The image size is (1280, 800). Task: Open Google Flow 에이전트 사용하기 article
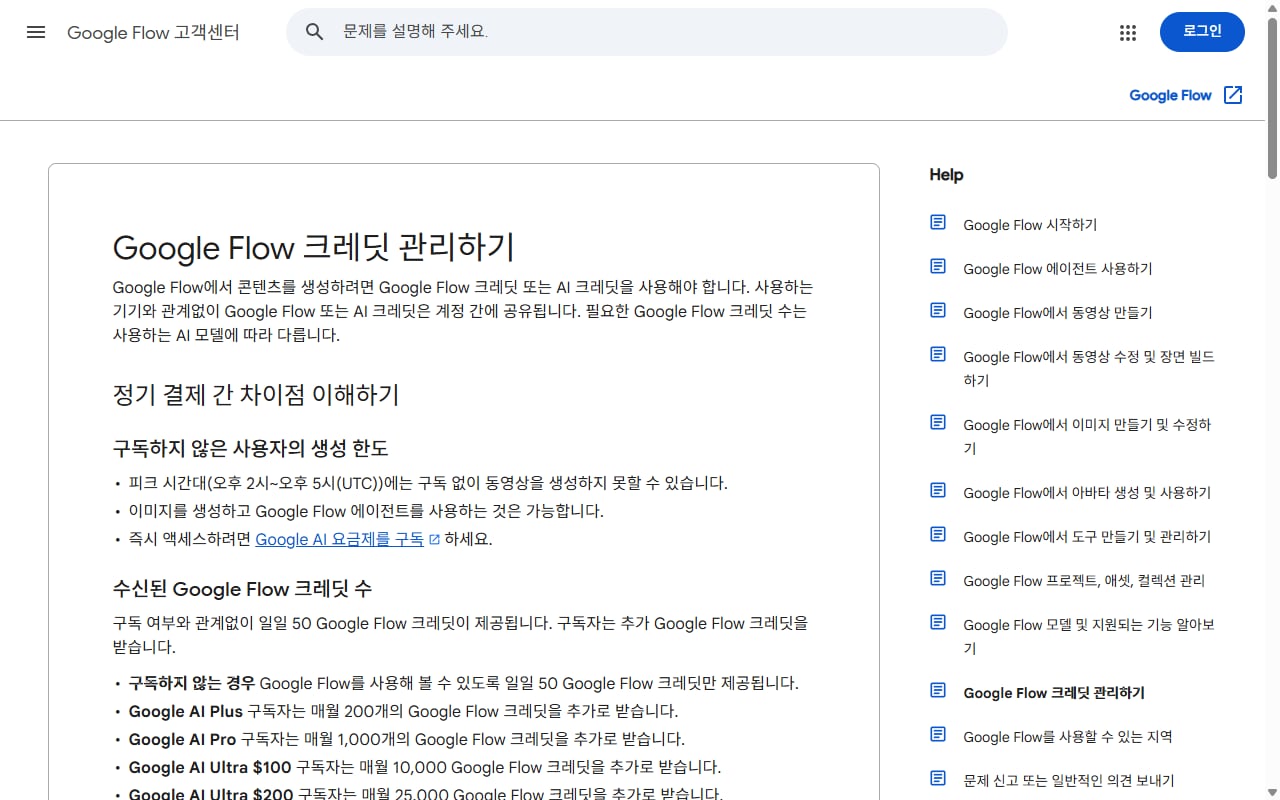[x=1058, y=269]
